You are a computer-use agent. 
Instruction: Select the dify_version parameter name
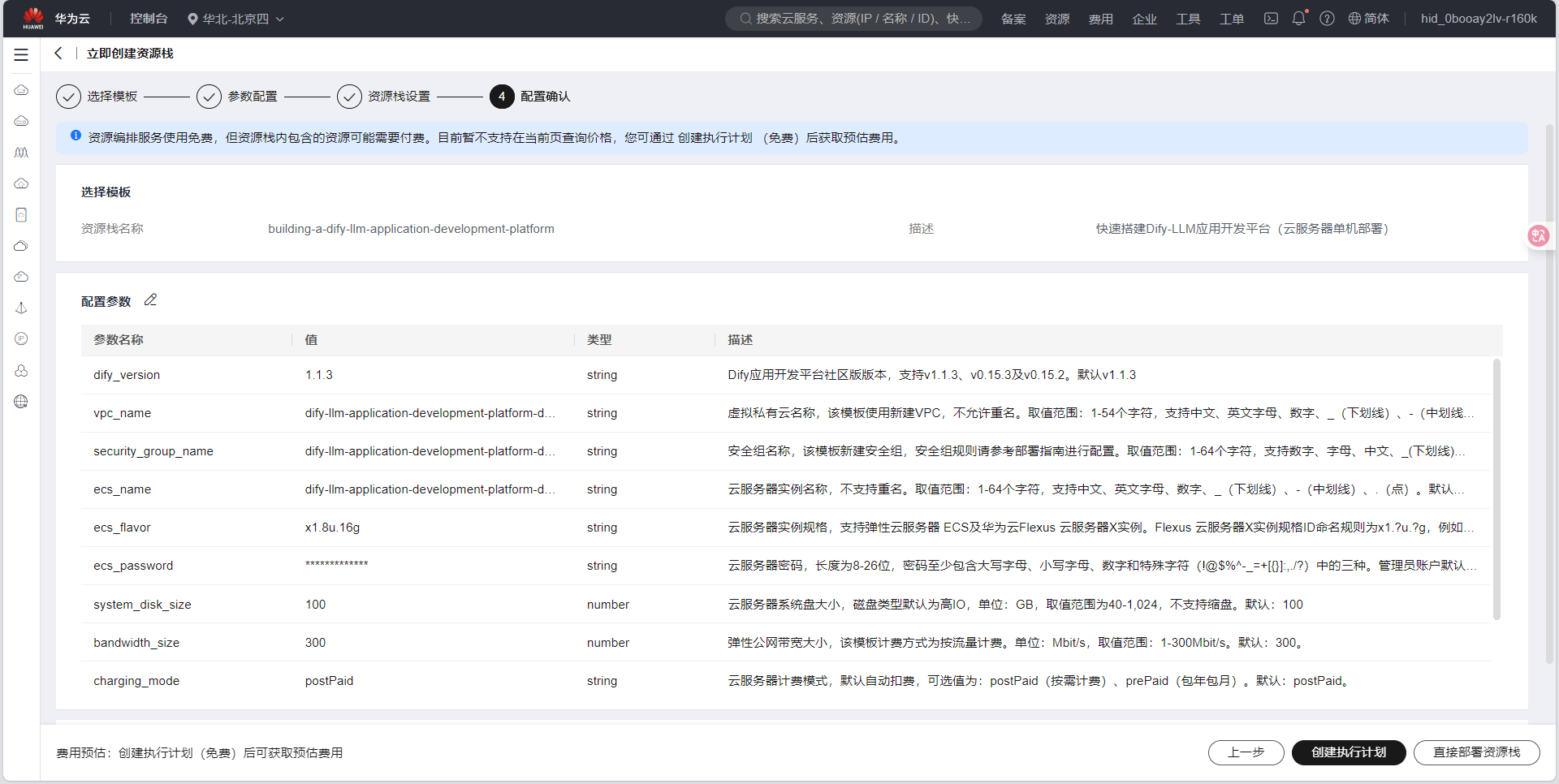(x=127, y=375)
